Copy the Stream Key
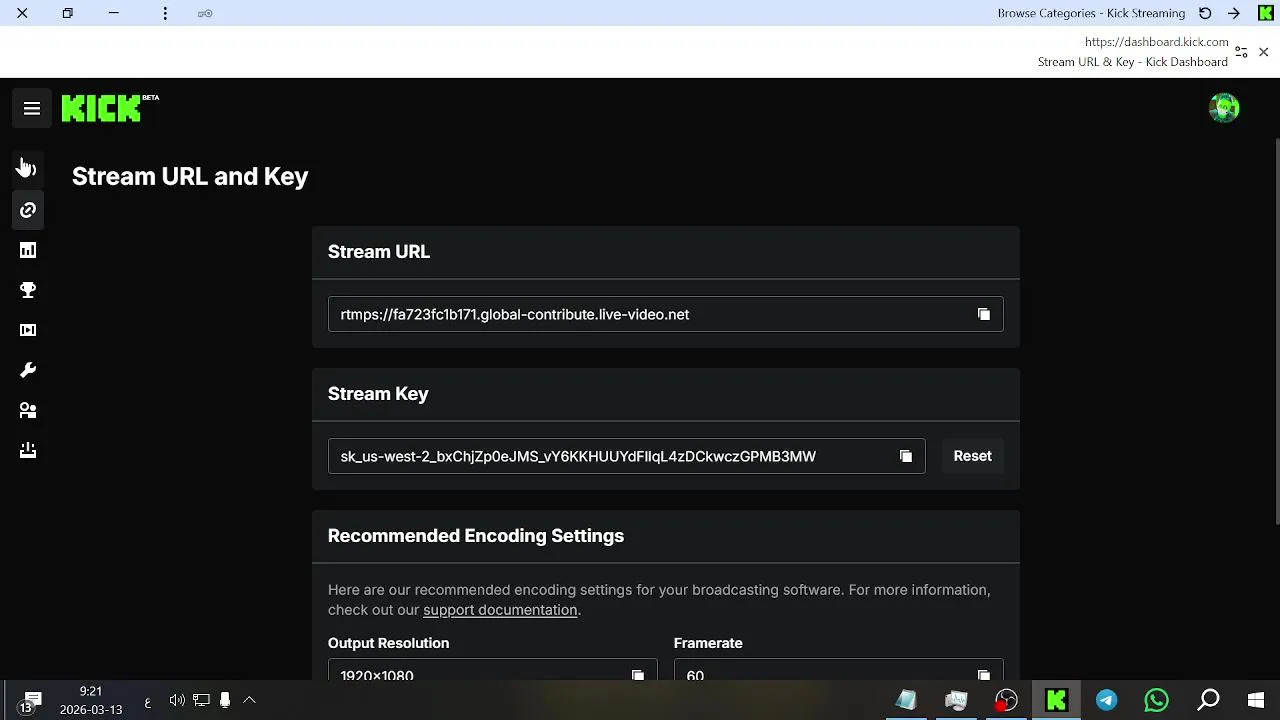1280x720 pixels. (x=906, y=456)
